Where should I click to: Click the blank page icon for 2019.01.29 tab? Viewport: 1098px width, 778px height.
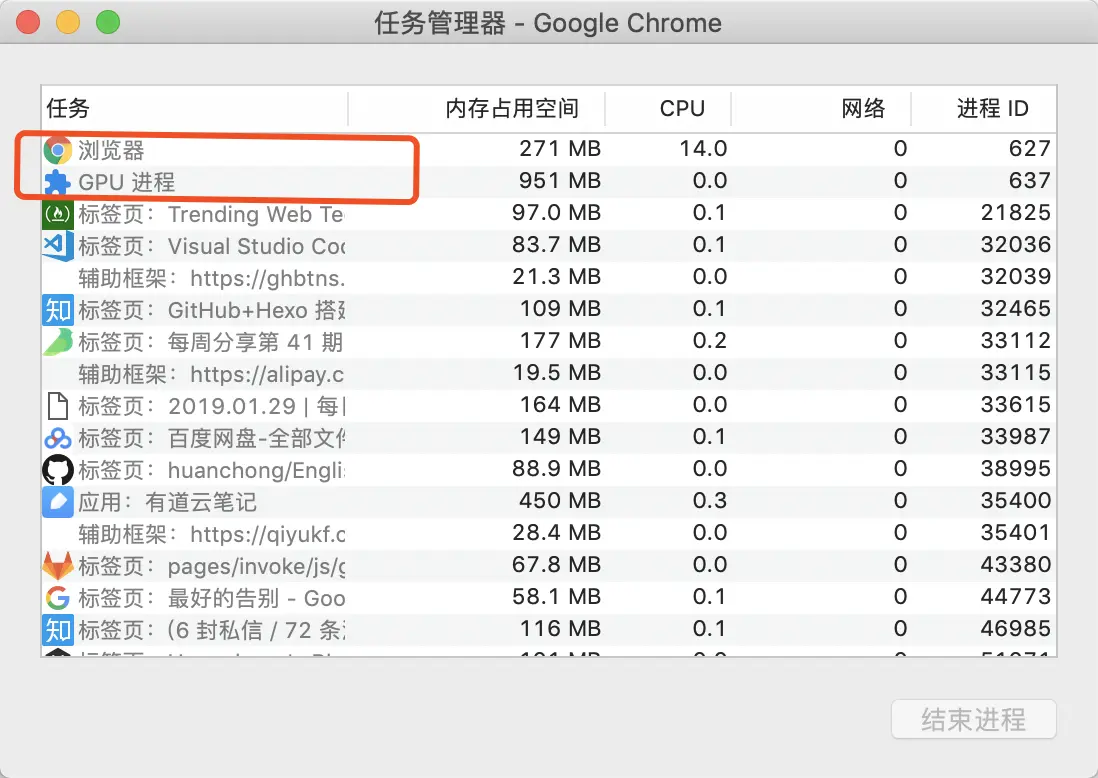click(x=57, y=406)
